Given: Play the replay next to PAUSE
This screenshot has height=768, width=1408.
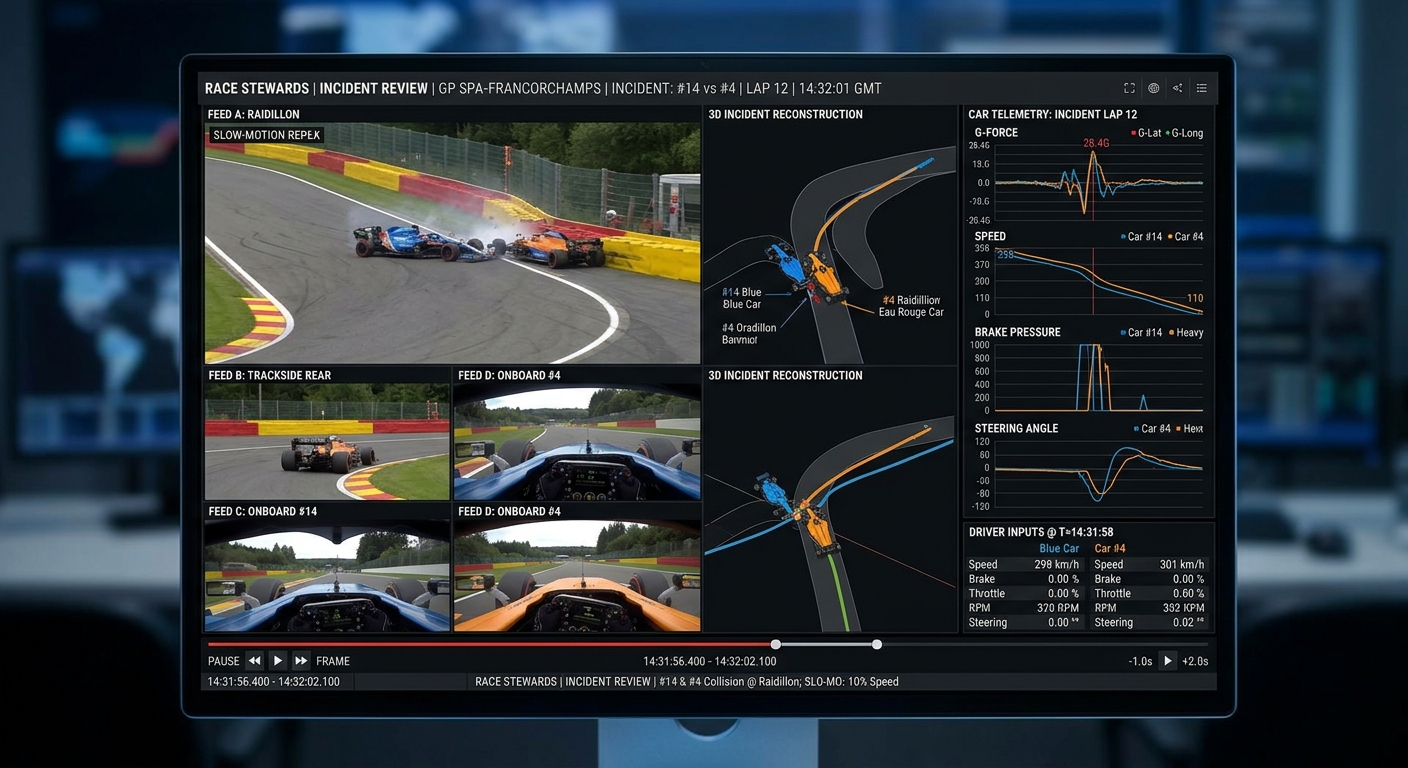Looking at the screenshot, I should point(278,661).
